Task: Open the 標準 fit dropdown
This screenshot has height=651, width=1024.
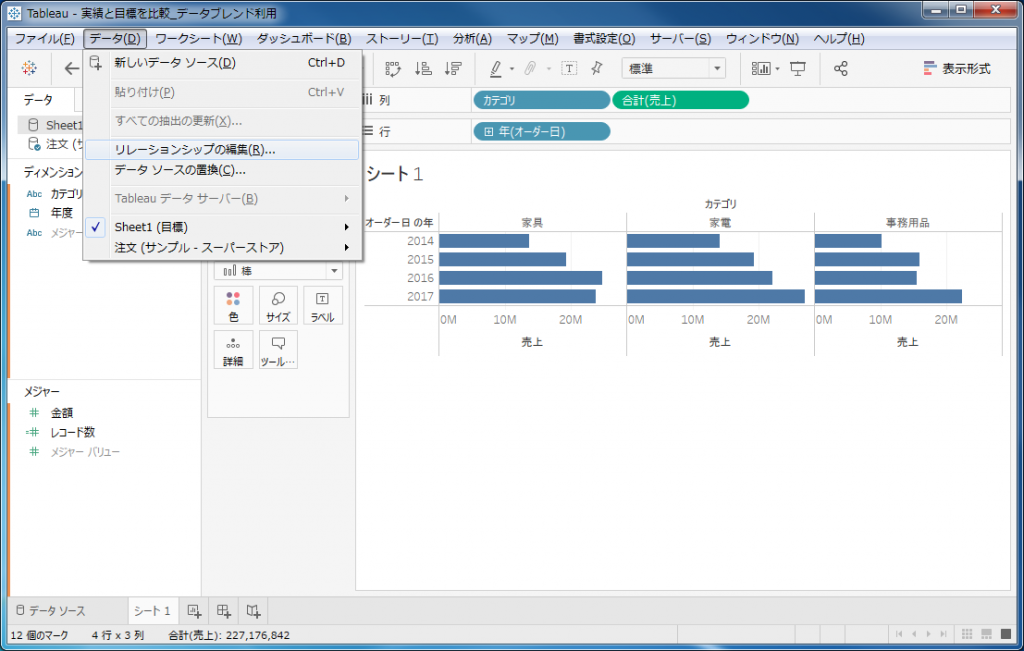Action: pos(673,68)
